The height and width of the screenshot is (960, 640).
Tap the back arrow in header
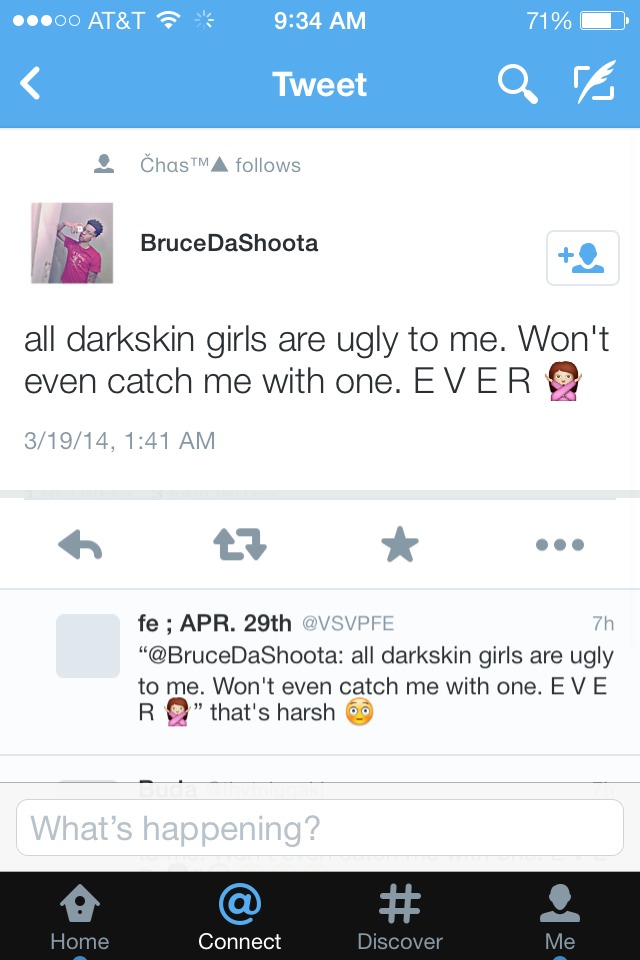tap(30, 83)
